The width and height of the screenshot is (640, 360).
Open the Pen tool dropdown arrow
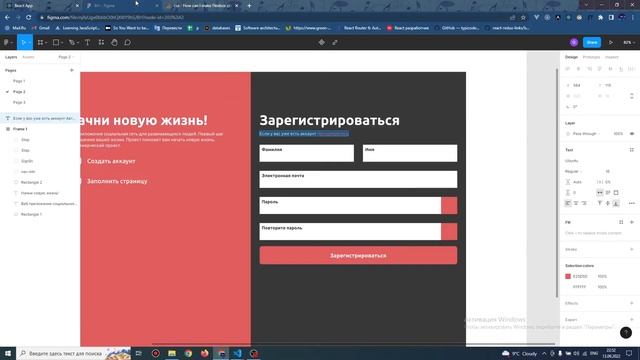[x=78, y=43]
